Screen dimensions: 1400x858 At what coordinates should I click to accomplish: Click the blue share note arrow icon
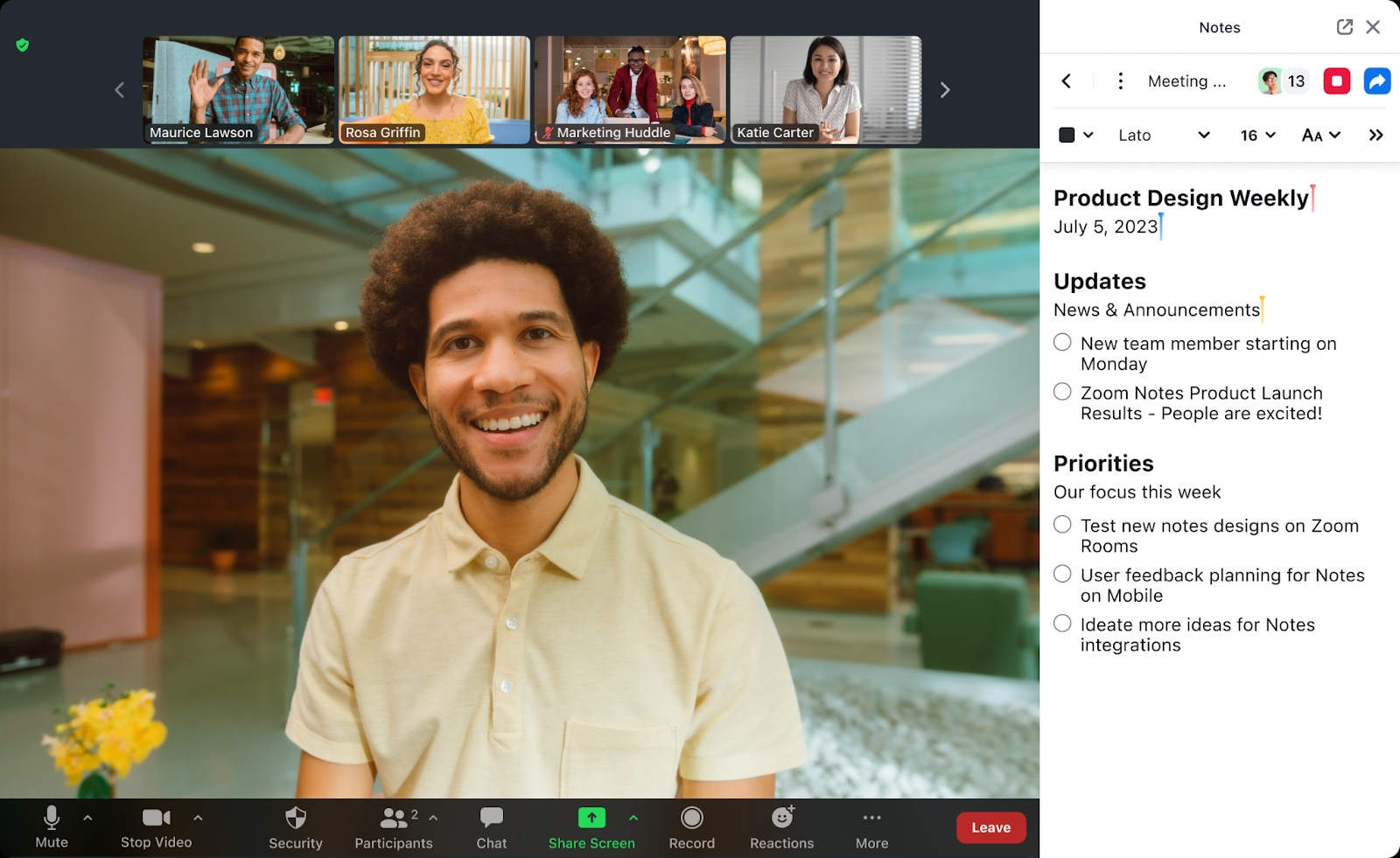click(1377, 81)
